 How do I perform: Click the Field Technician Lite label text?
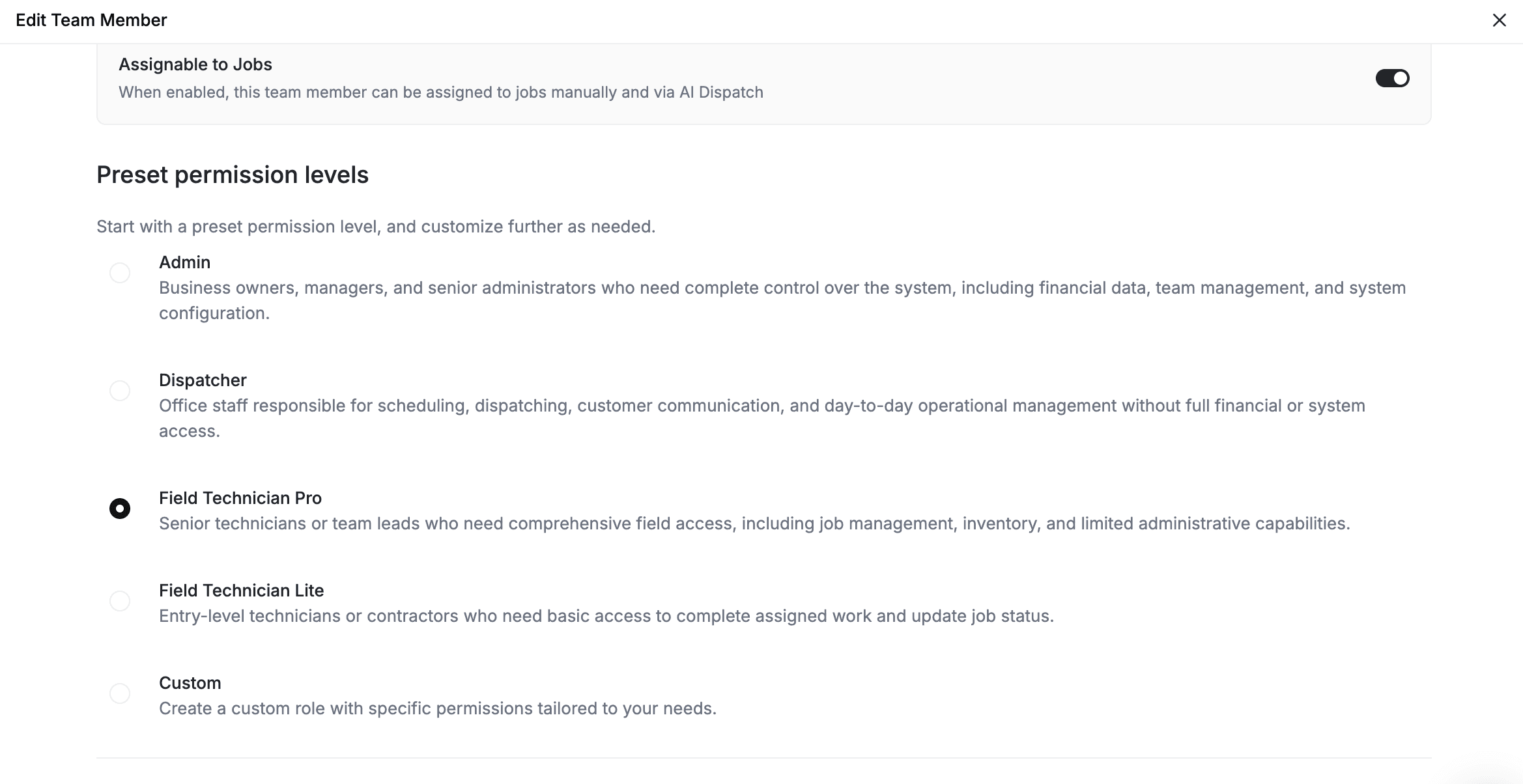(x=241, y=591)
